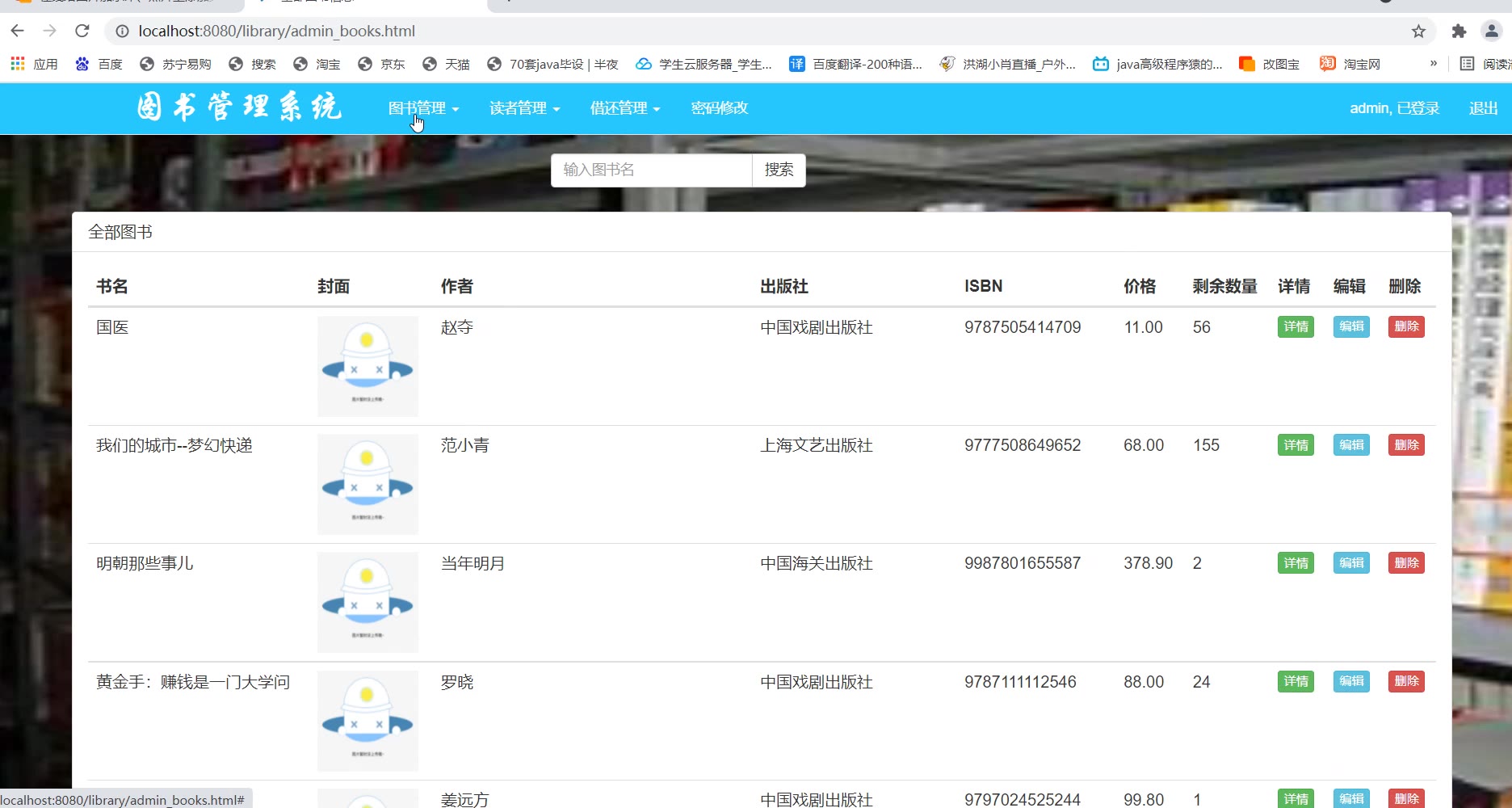Log out with the 退出 link
The height and width of the screenshot is (808, 1512).
[x=1483, y=107]
